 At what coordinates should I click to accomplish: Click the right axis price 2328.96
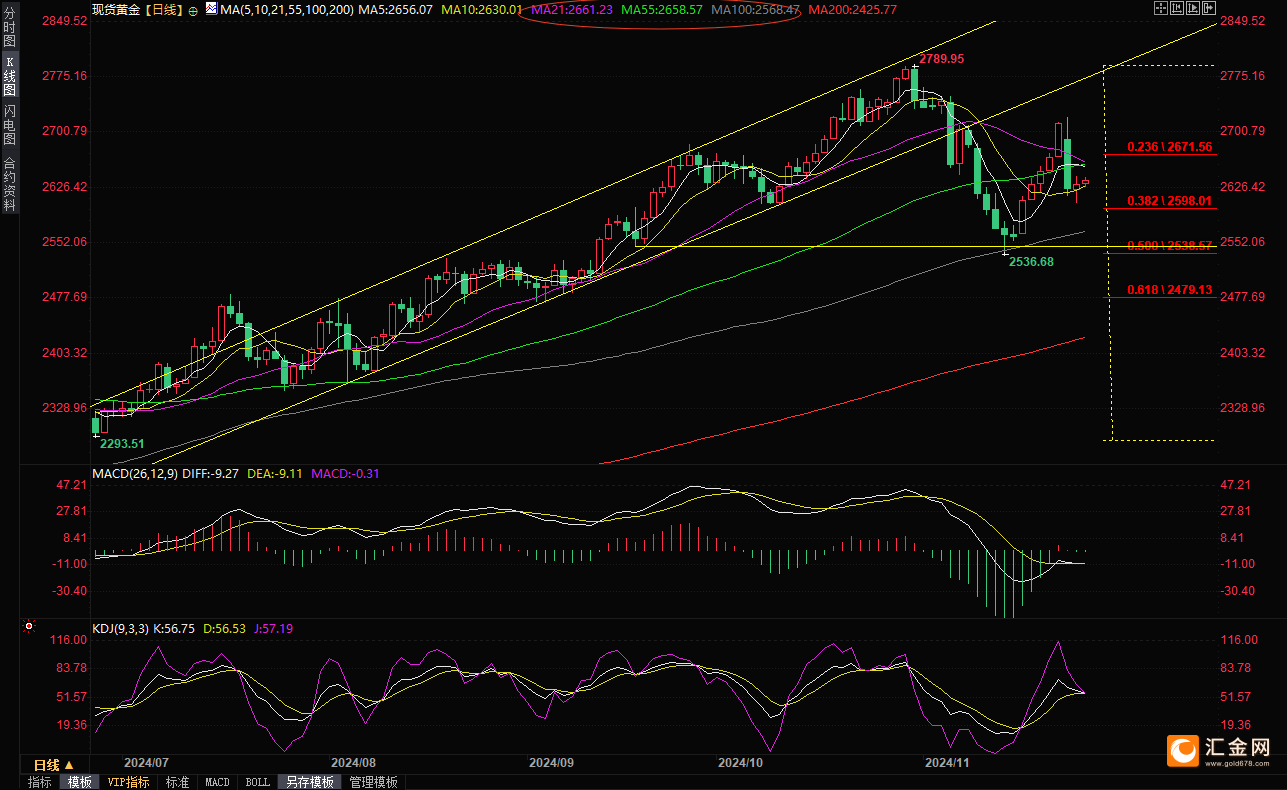point(1243,408)
